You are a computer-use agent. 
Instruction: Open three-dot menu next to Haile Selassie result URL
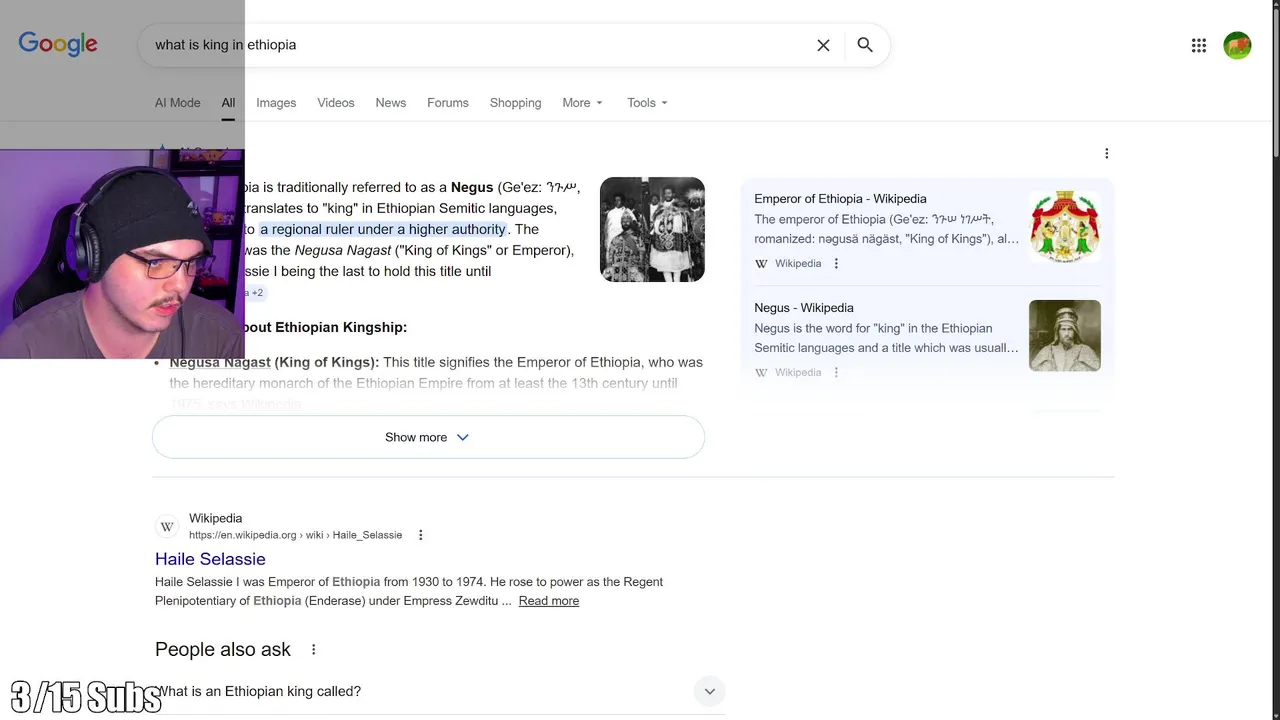(x=420, y=535)
